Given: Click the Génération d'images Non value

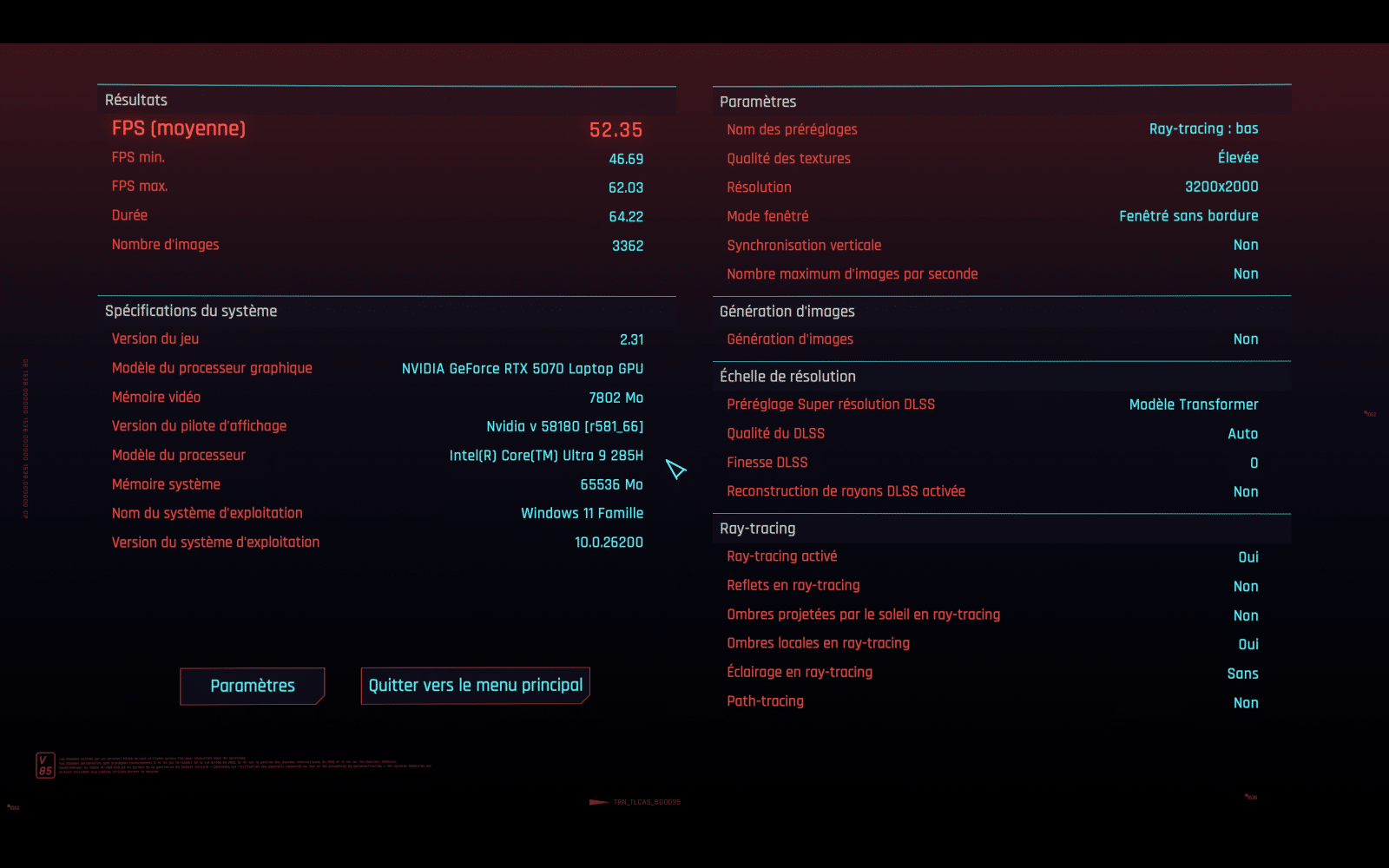Looking at the screenshot, I should (1245, 339).
